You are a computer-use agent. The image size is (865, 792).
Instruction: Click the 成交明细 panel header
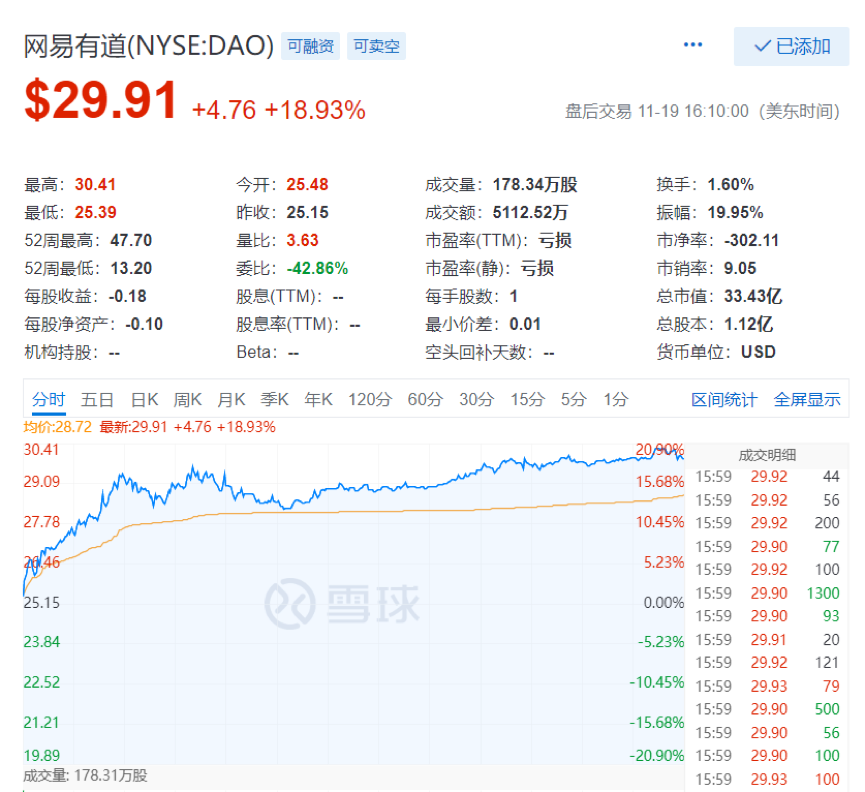(x=767, y=455)
